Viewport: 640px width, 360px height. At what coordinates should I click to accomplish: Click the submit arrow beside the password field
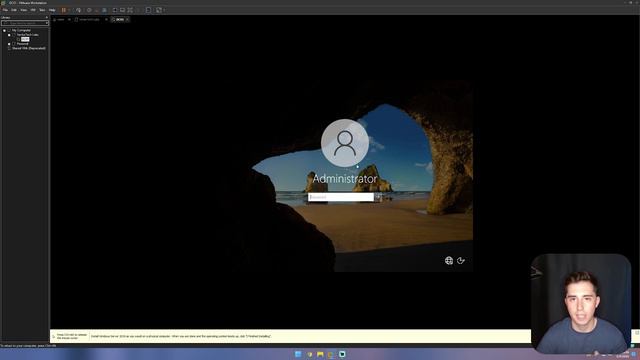coord(378,197)
